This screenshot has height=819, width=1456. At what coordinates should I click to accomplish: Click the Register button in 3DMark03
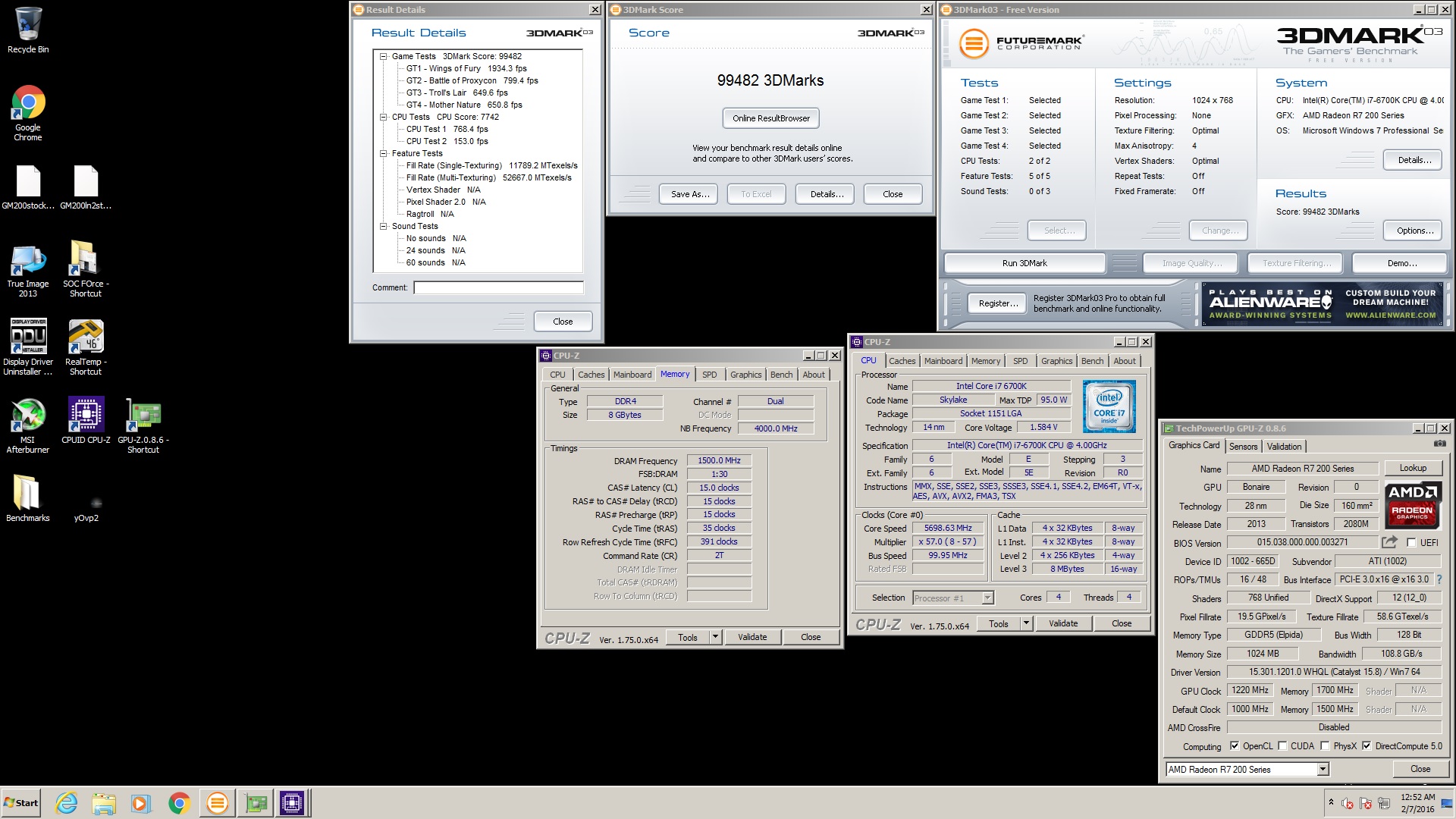coord(998,303)
